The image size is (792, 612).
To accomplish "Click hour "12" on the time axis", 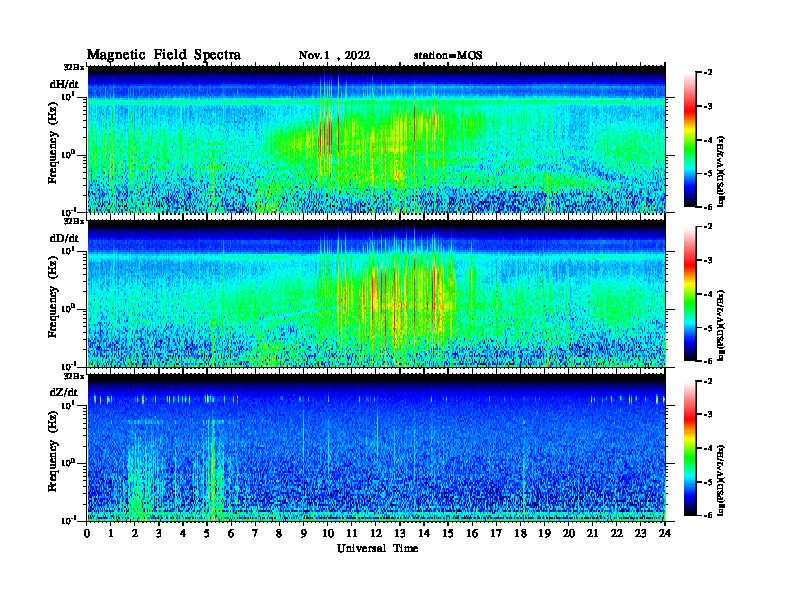I will (376, 533).
